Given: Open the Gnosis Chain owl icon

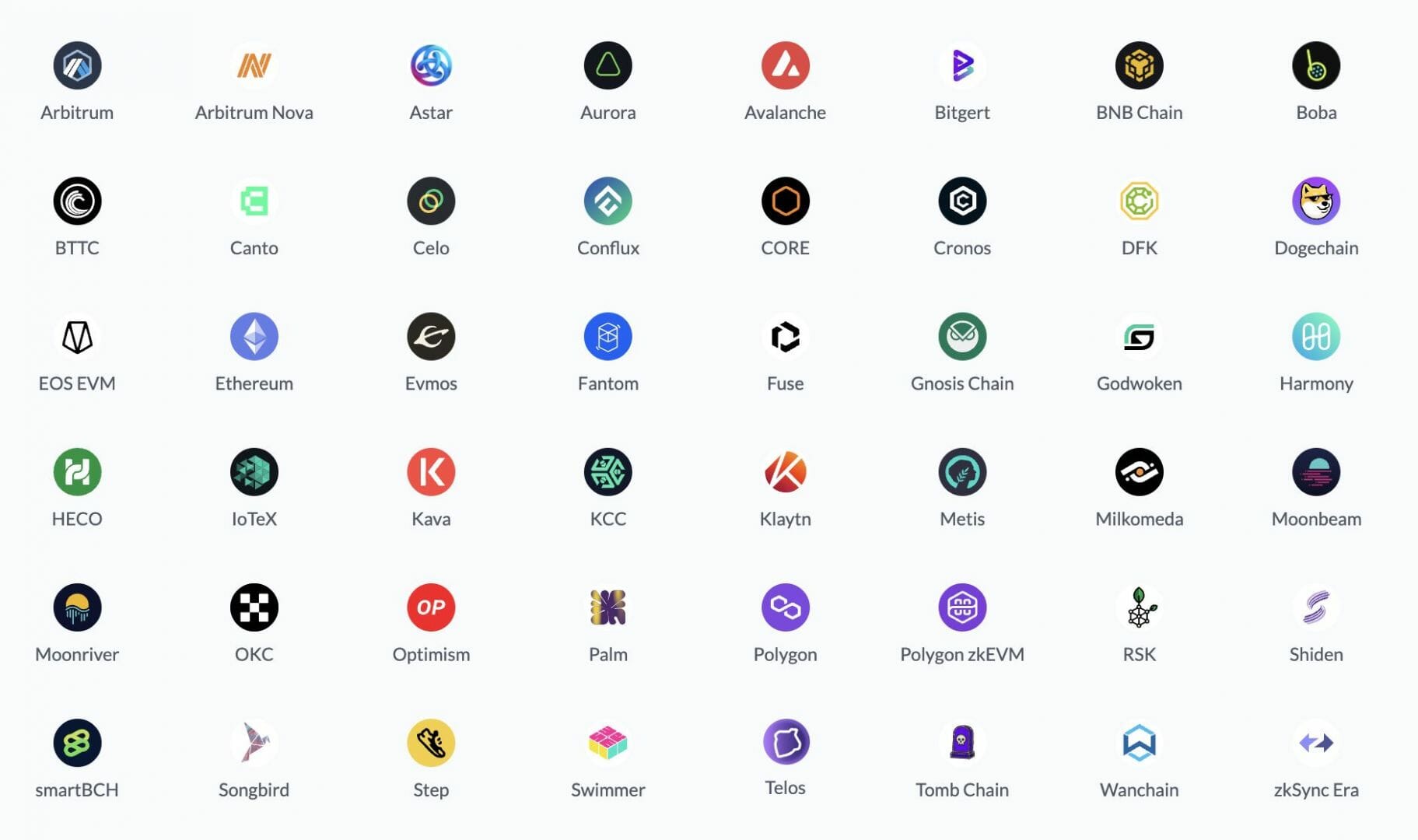Looking at the screenshot, I should (x=962, y=336).
